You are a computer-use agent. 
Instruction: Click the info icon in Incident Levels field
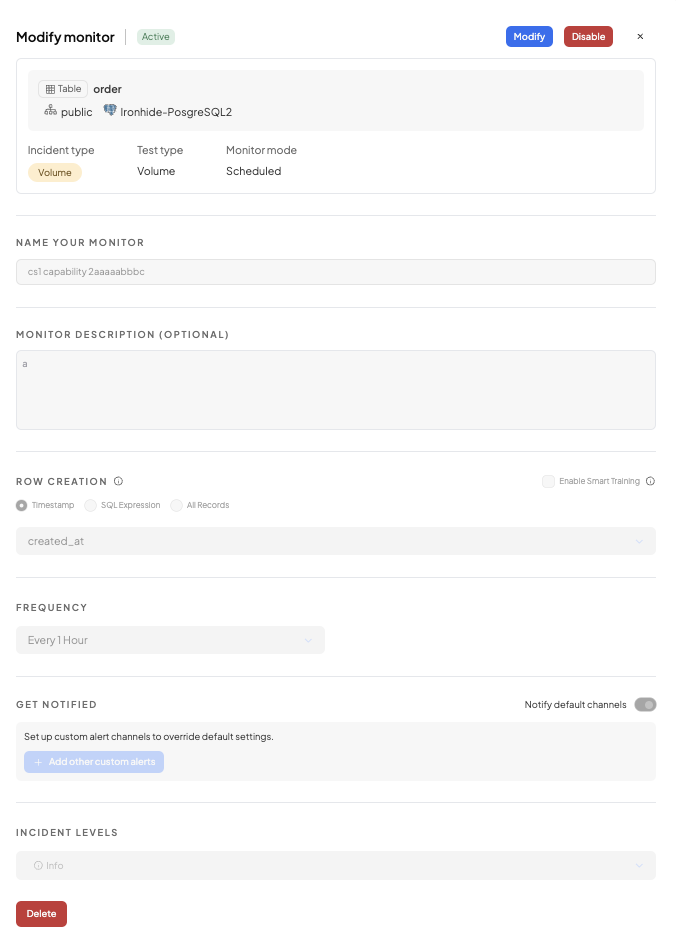[x=38, y=865]
